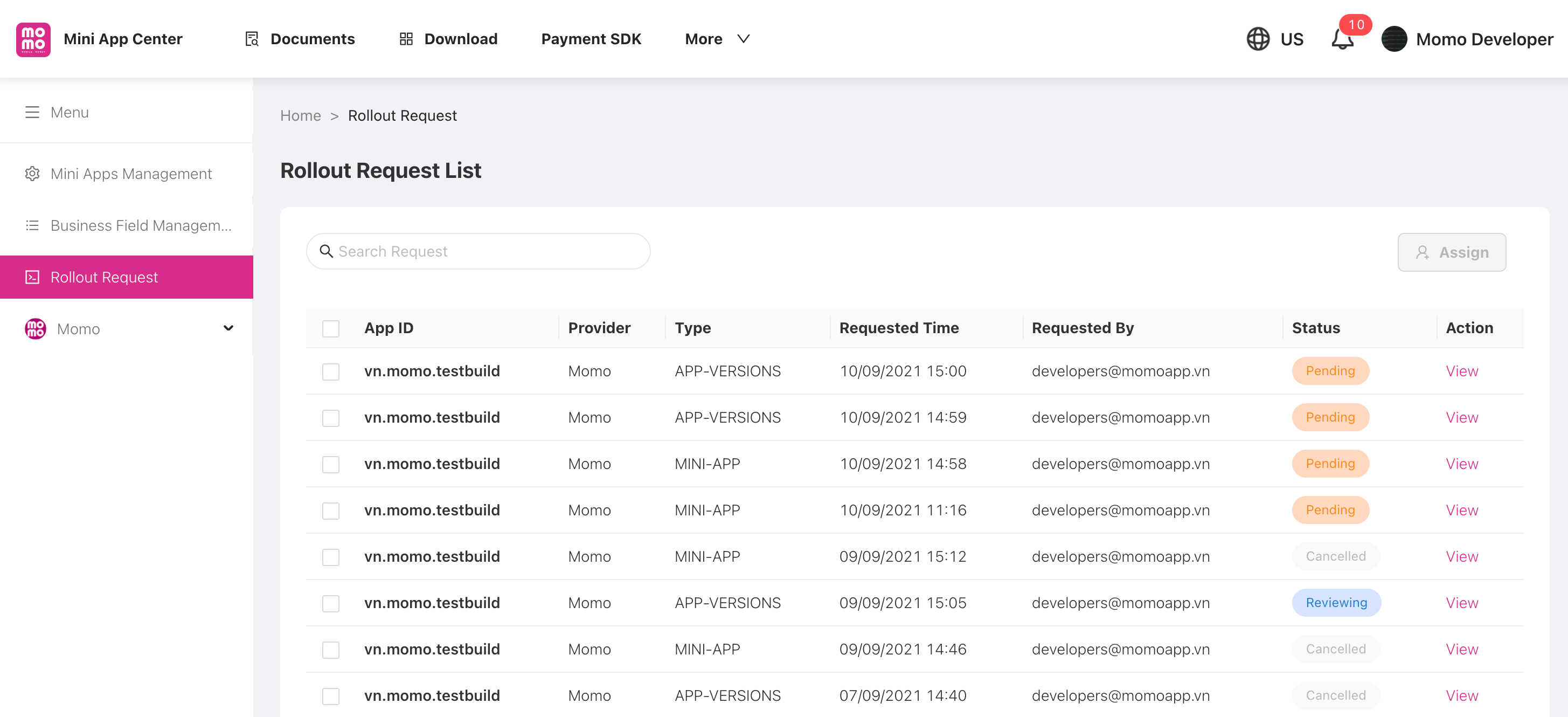Click the Requested Time column header
This screenshot has width=1568, height=717.
click(898, 328)
